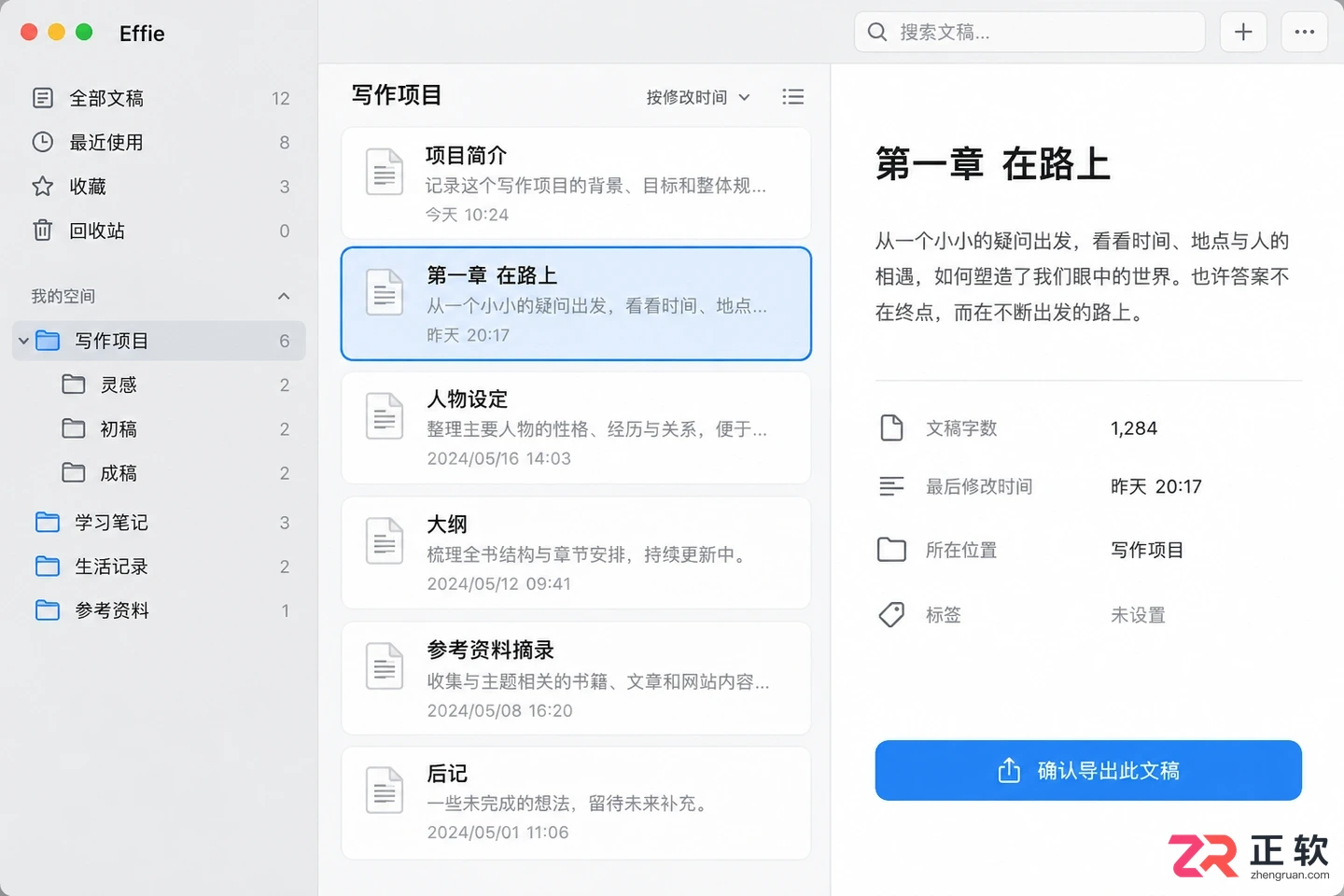
Task: Click the 昨天 20:17 detail value
Action: (x=1156, y=486)
